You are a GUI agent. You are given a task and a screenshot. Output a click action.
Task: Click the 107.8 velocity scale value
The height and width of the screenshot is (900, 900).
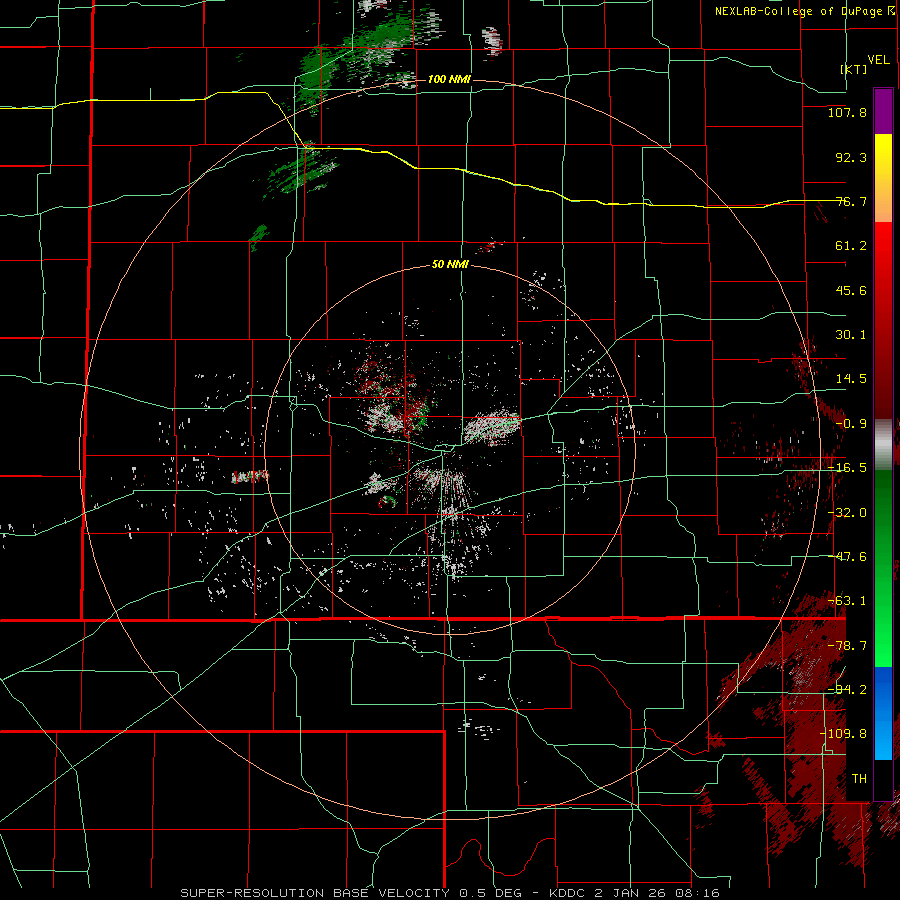click(847, 112)
